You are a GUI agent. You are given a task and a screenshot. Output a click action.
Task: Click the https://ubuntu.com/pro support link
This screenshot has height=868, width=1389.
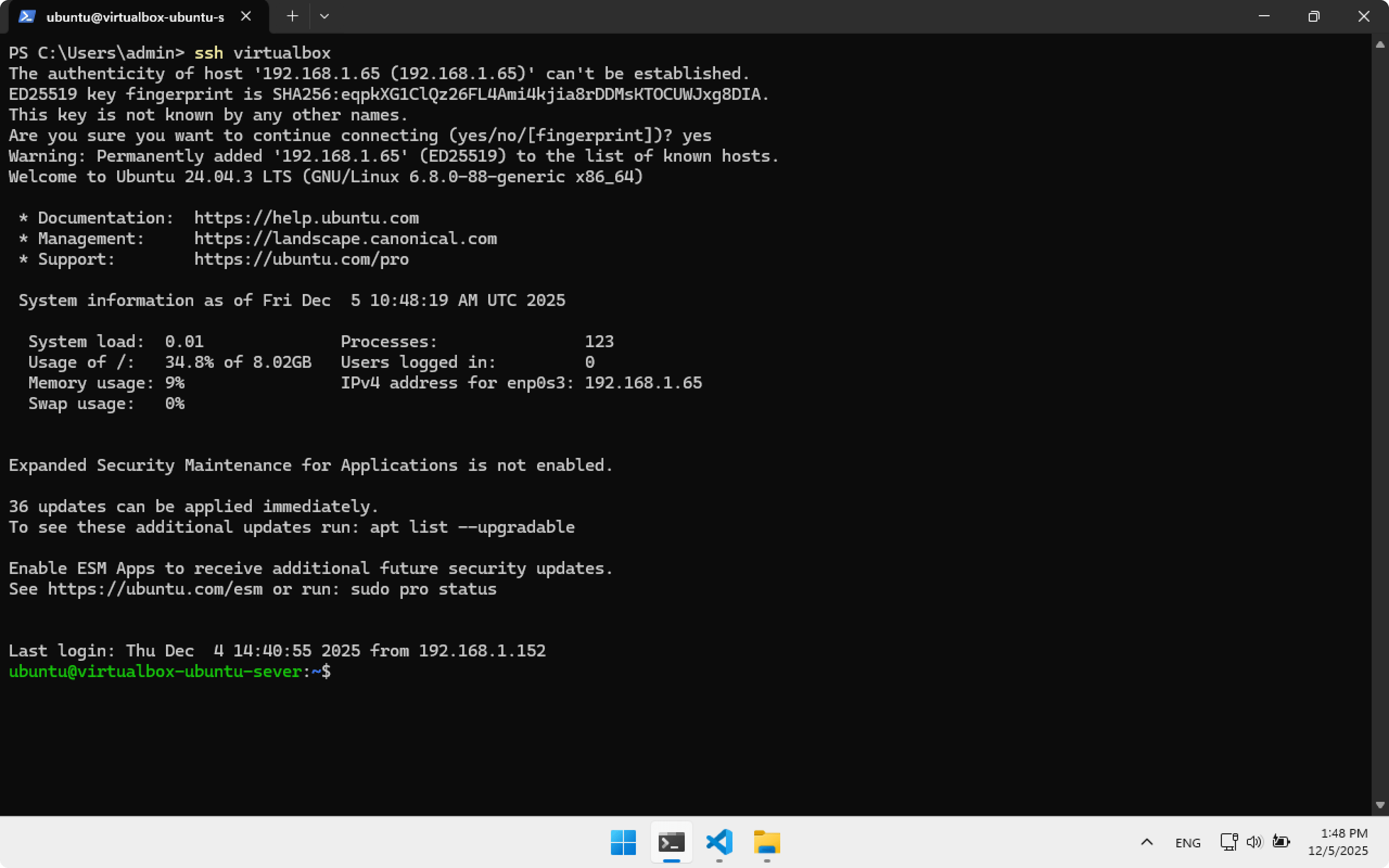coord(301,259)
